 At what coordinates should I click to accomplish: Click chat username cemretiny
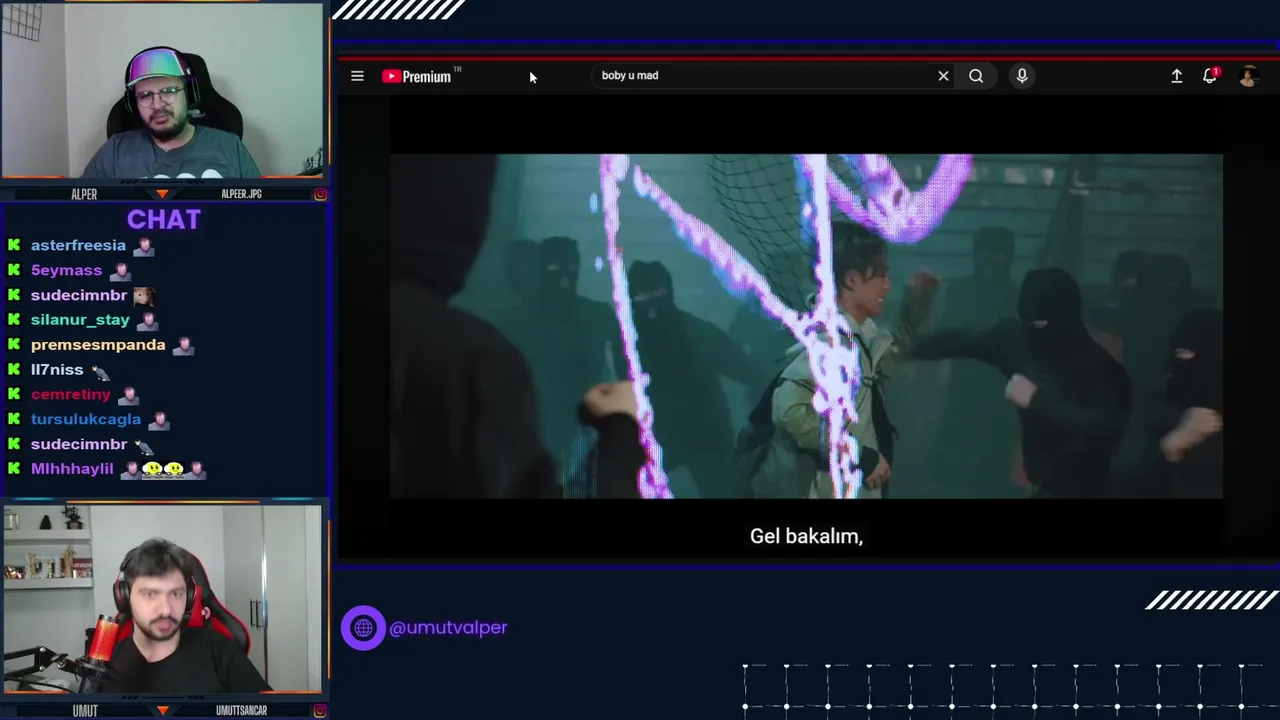point(70,394)
